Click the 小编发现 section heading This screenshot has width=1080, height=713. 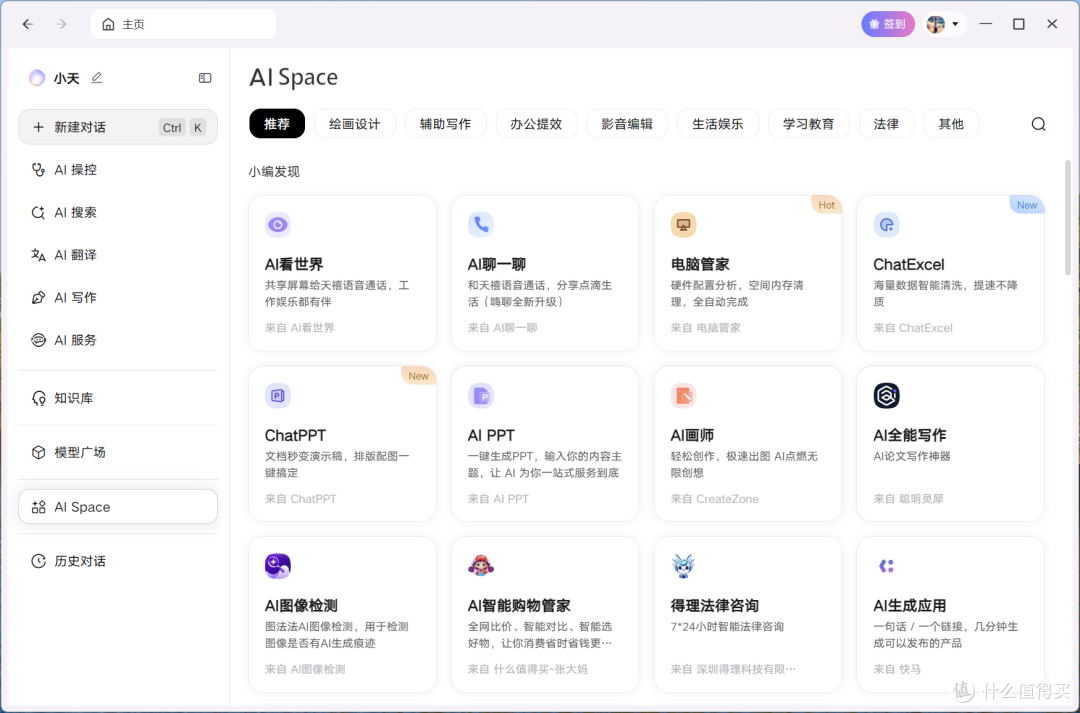point(274,172)
